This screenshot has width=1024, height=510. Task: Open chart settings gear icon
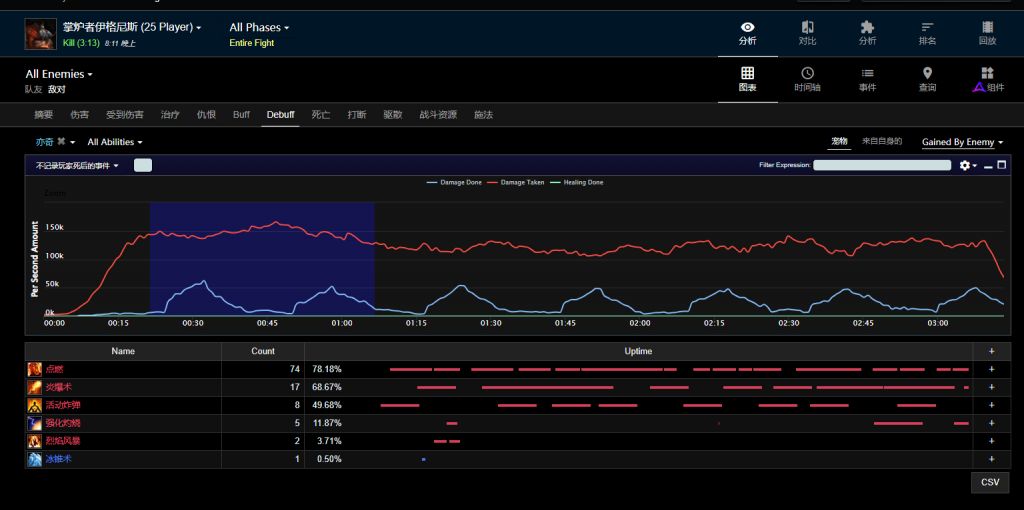coord(965,166)
